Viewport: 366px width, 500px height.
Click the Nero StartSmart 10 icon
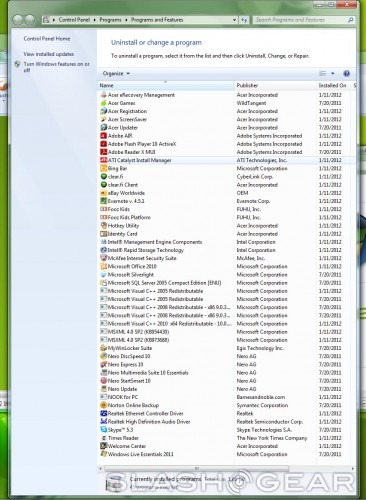(104, 381)
